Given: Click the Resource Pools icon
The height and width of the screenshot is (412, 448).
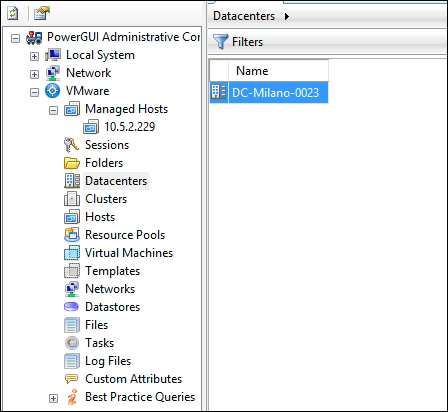Looking at the screenshot, I should pyautogui.click(x=72, y=235).
